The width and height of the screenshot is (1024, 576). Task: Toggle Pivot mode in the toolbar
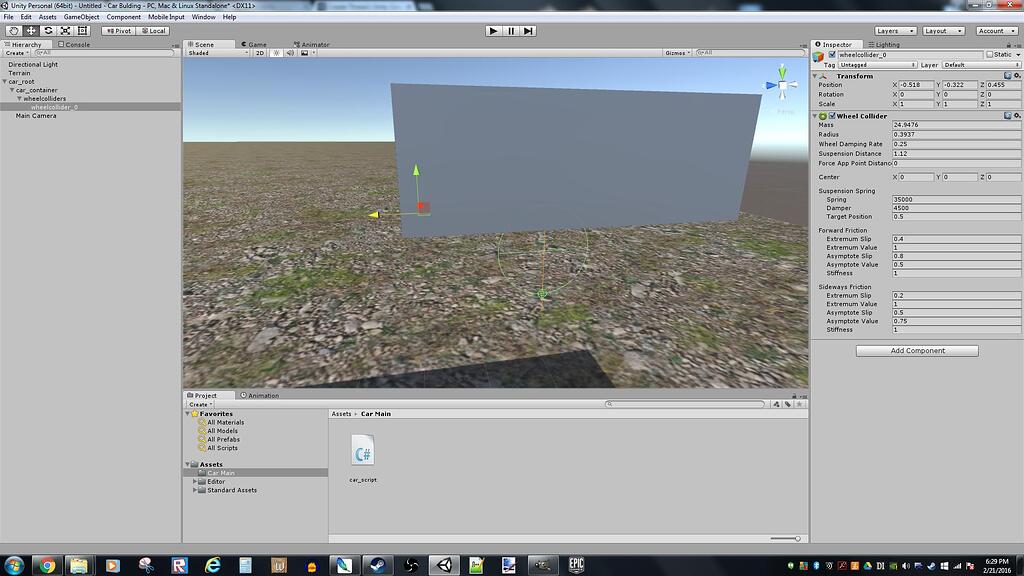(119, 30)
